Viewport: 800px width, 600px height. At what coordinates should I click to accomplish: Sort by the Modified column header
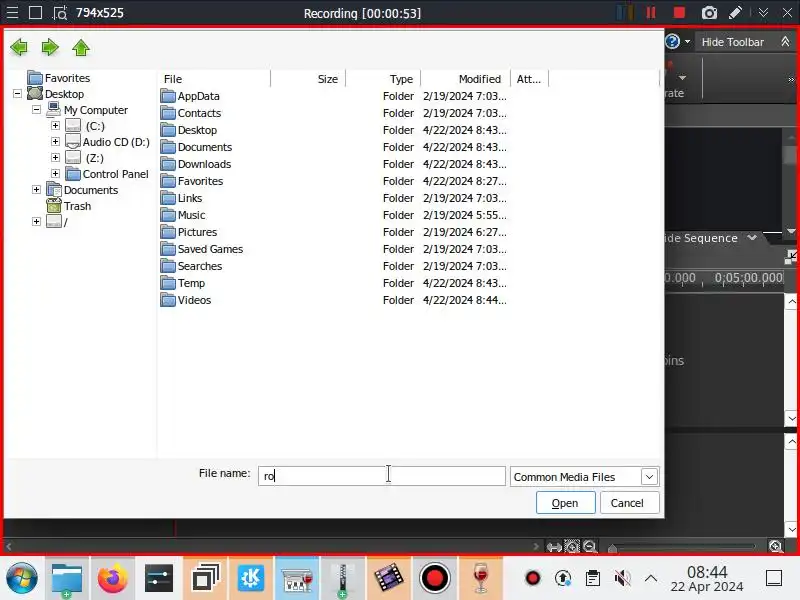click(466, 79)
